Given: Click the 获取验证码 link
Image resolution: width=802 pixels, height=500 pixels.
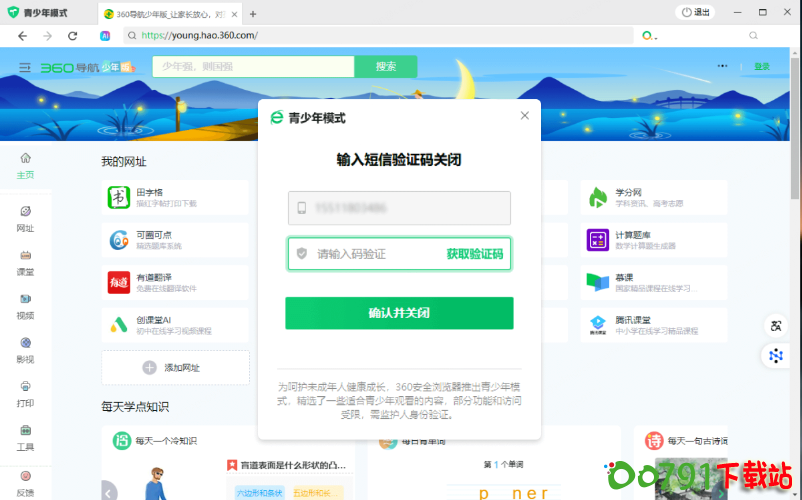Looking at the screenshot, I should click(x=474, y=254).
